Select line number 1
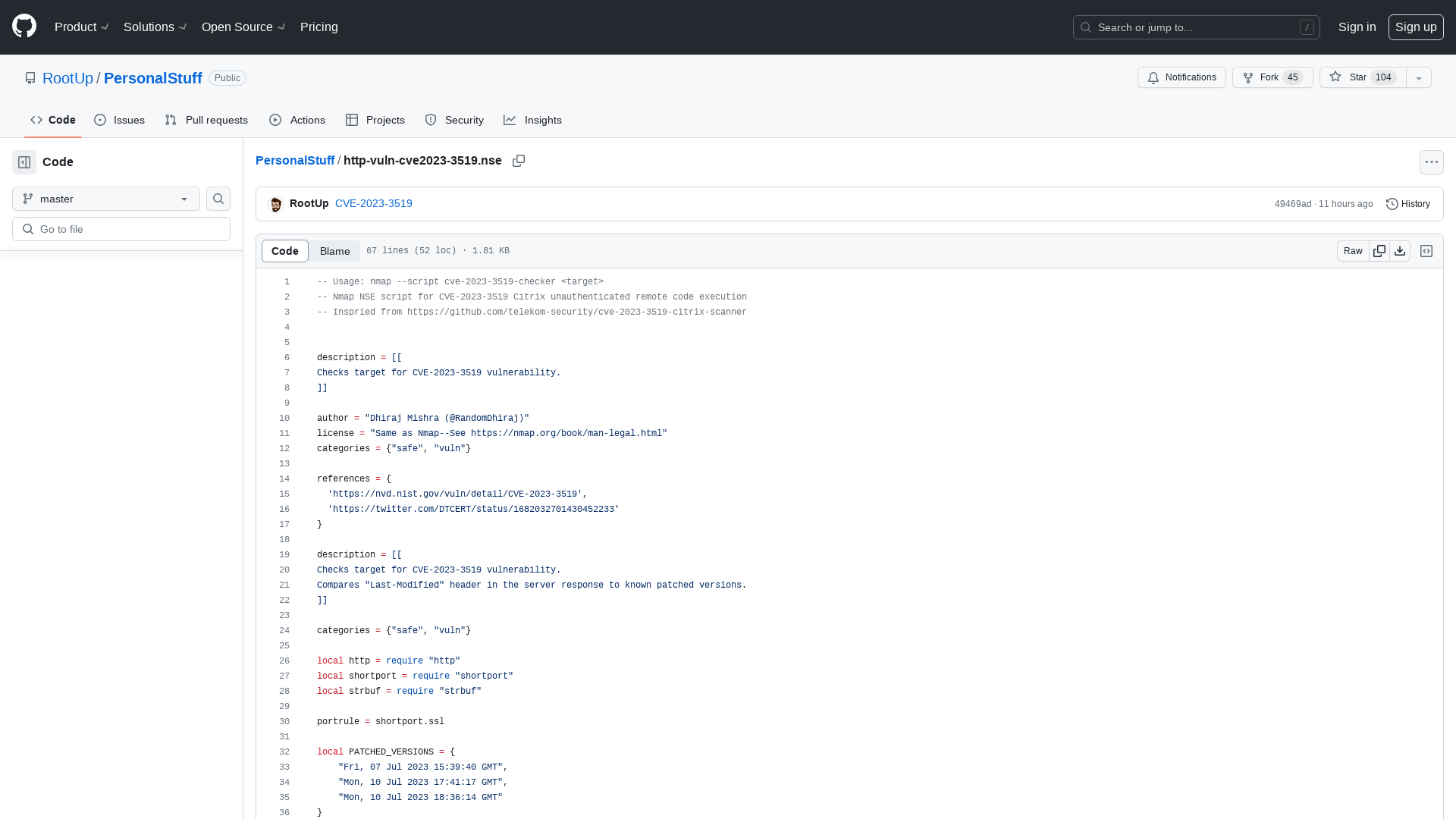This screenshot has height=819, width=1456. (287, 281)
